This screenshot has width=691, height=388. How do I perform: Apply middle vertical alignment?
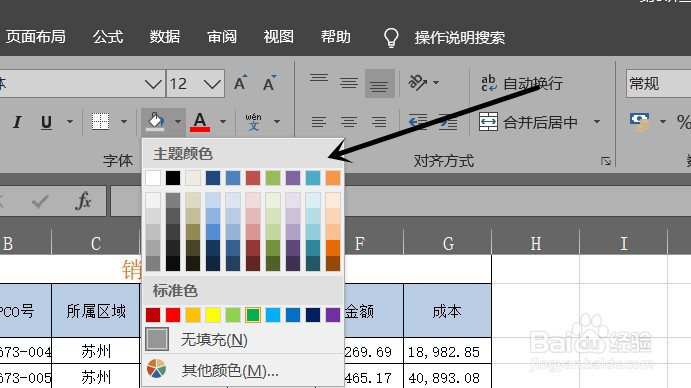point(349,82)
